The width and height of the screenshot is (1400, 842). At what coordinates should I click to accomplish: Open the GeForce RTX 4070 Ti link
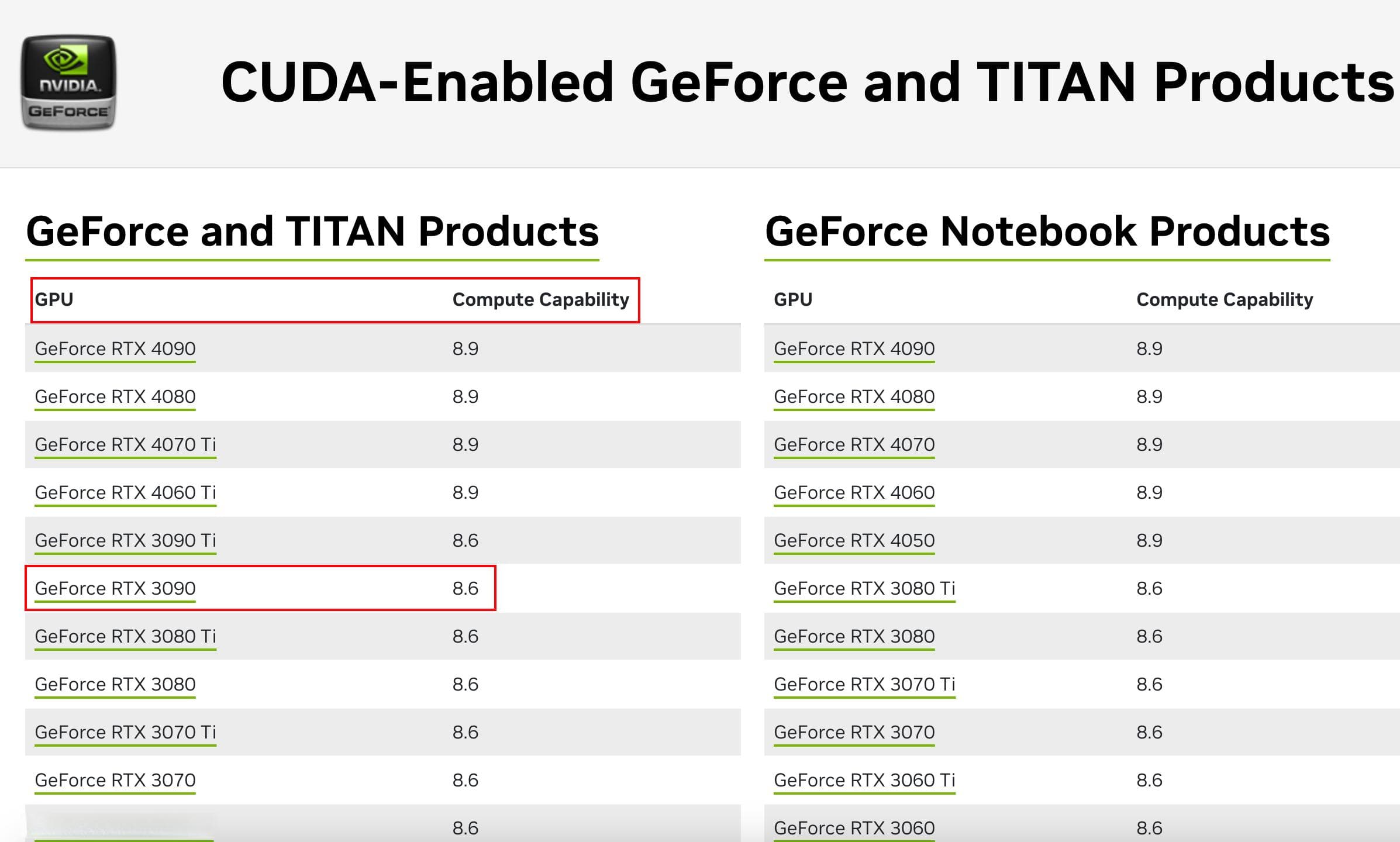click(125, 444)
